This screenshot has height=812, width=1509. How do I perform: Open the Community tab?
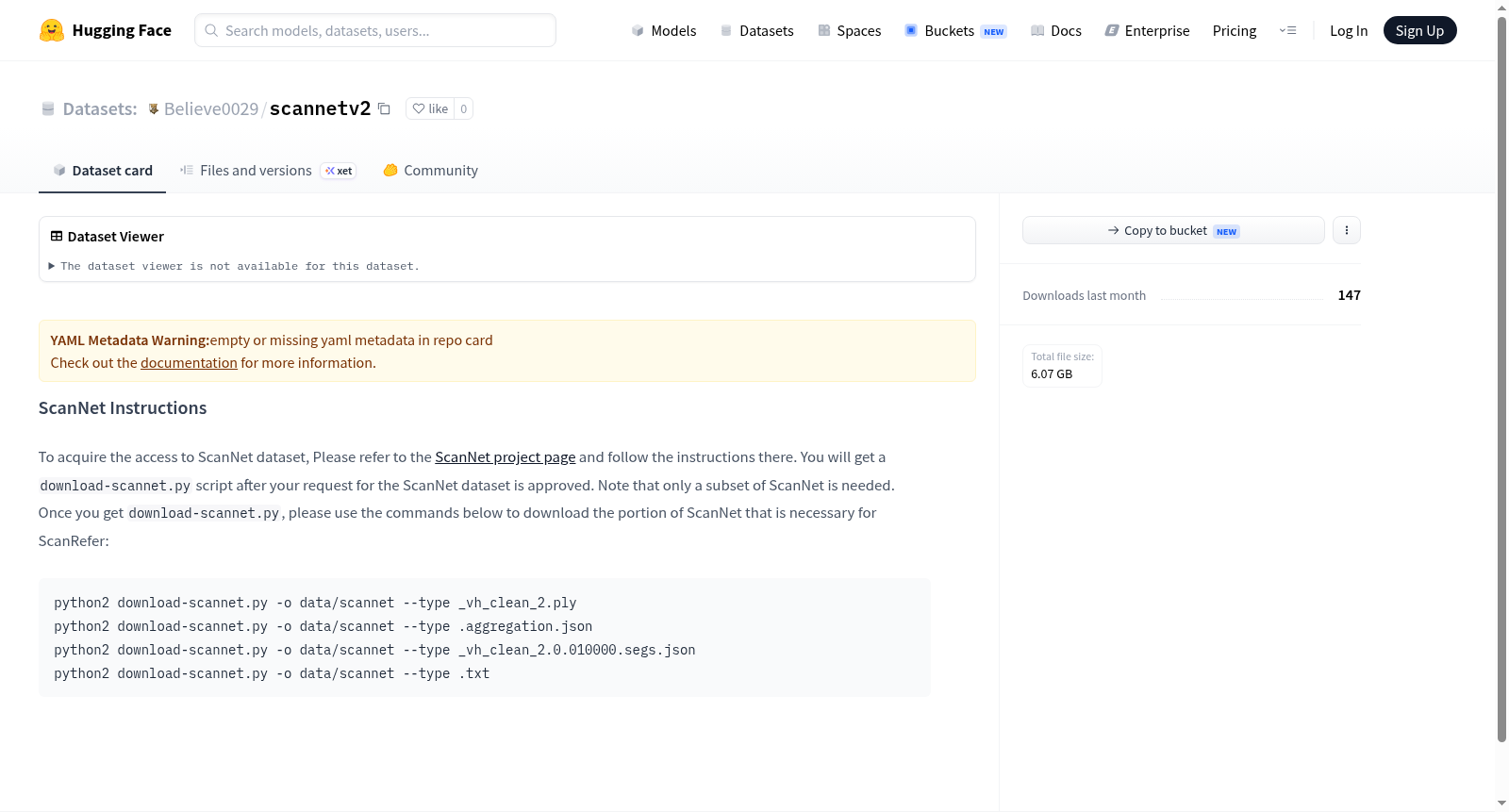pos(430,171)
